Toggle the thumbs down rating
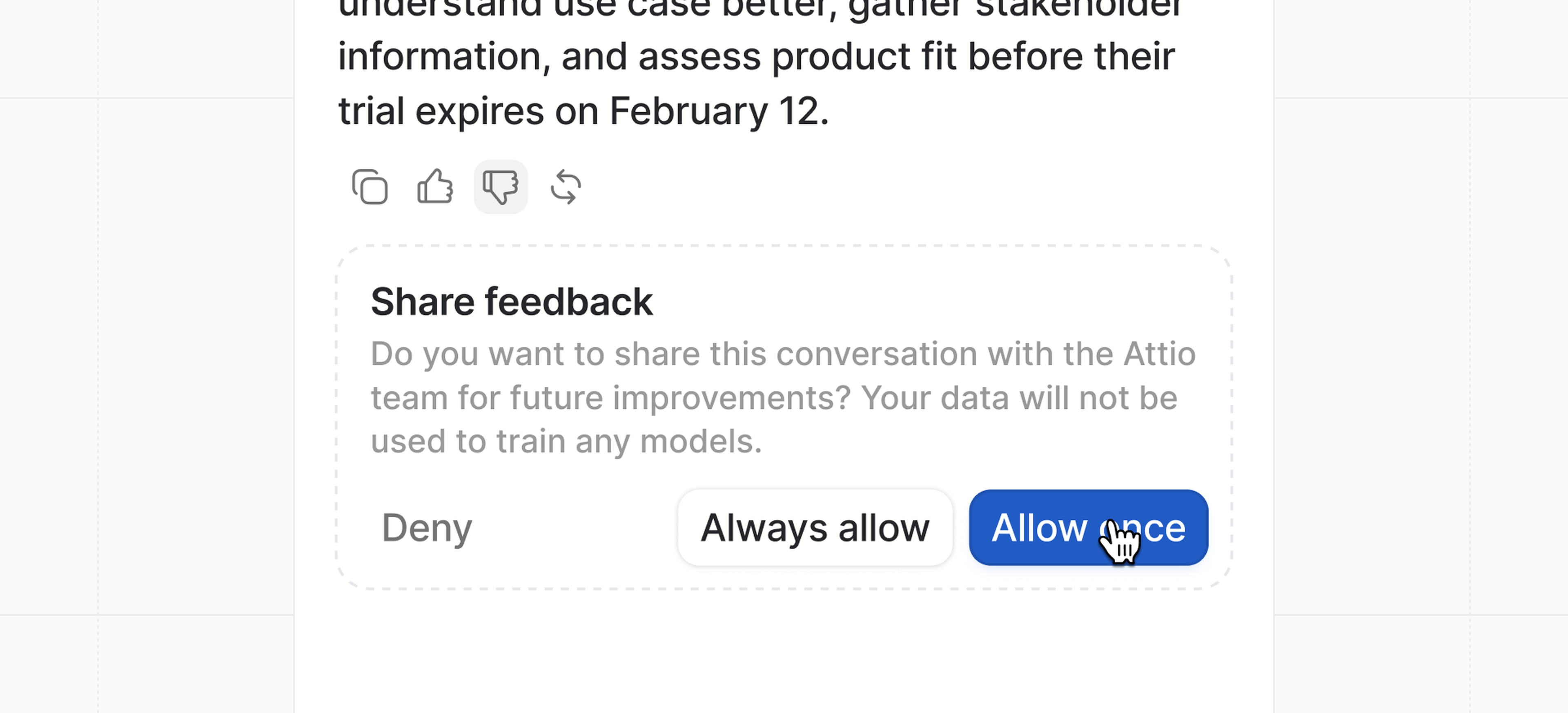 click(x=500, y=187)
